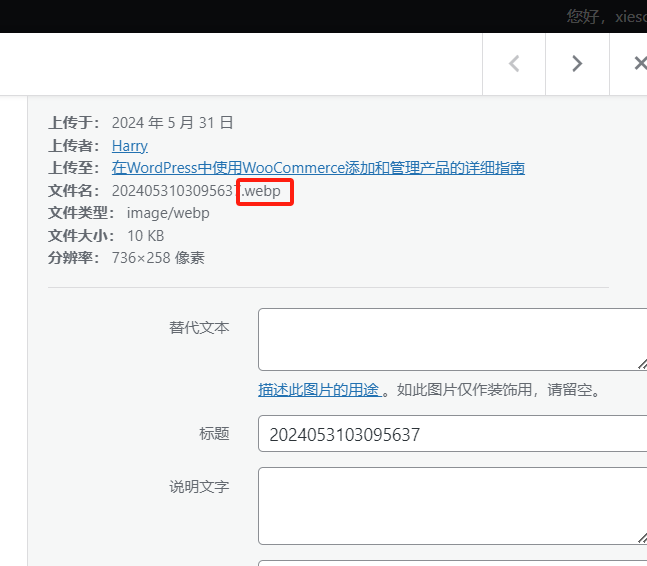The height and width of the screenshot is (566, 647).
Task: Open uploader Harry's profile link
Action: (130, 146)
